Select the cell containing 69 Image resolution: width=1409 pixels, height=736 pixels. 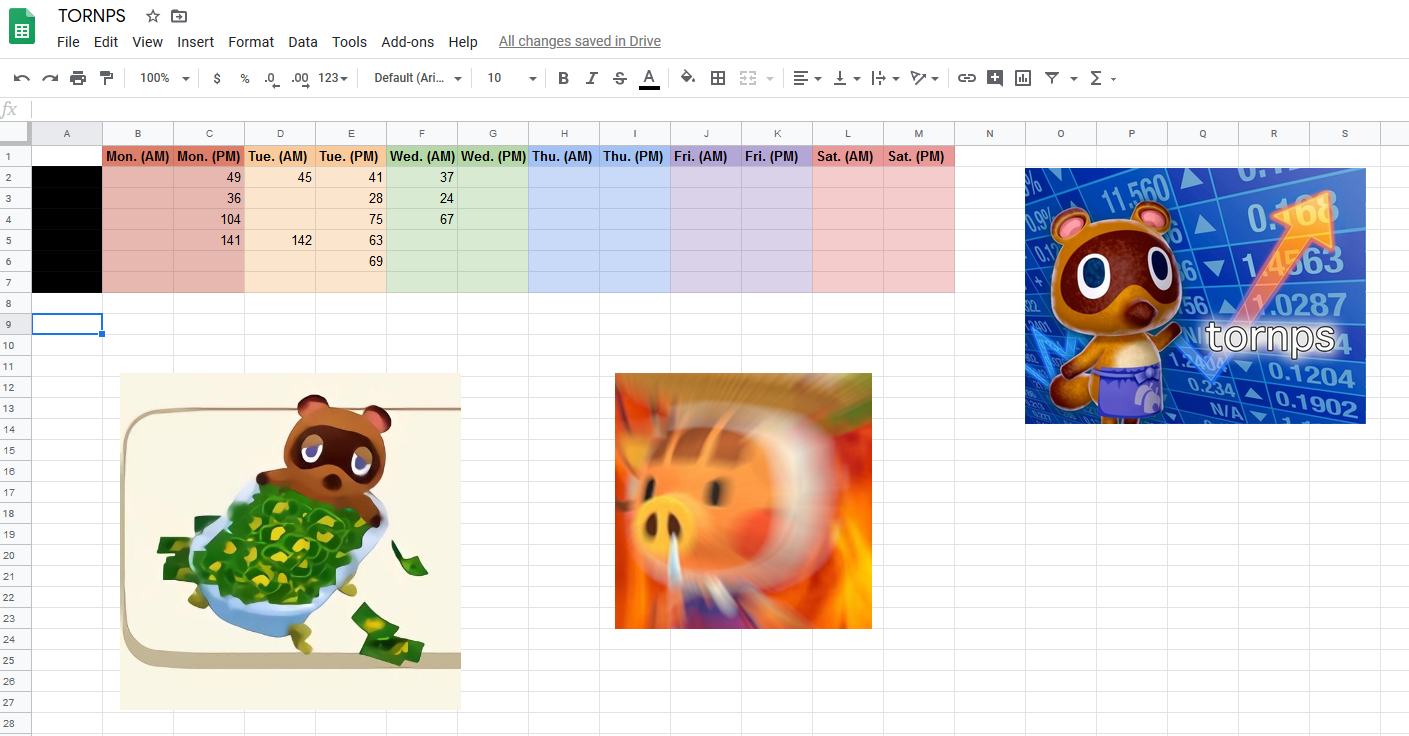[x=351, y=261]
